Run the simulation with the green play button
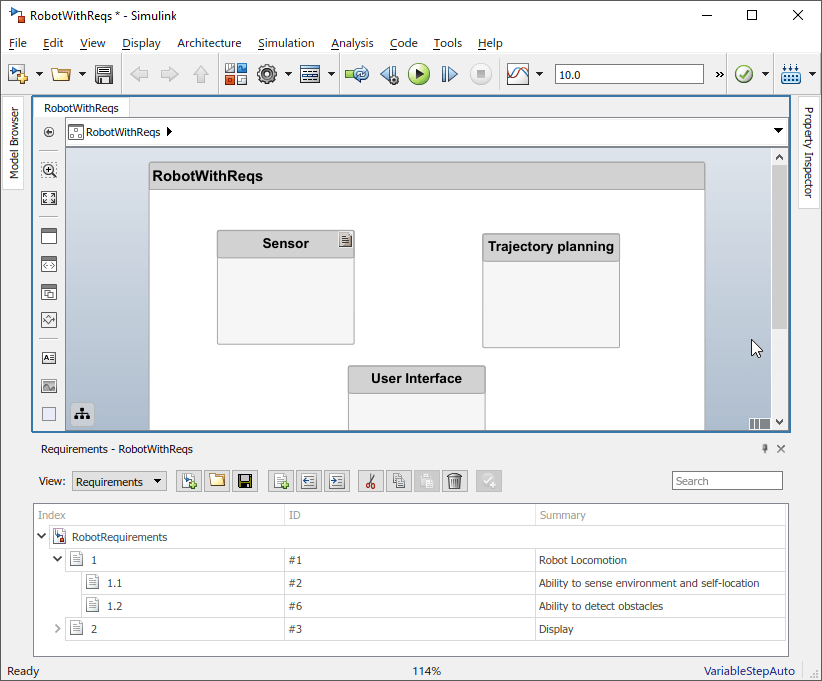This screenshot has height=681, width=822. coord(419,73)
